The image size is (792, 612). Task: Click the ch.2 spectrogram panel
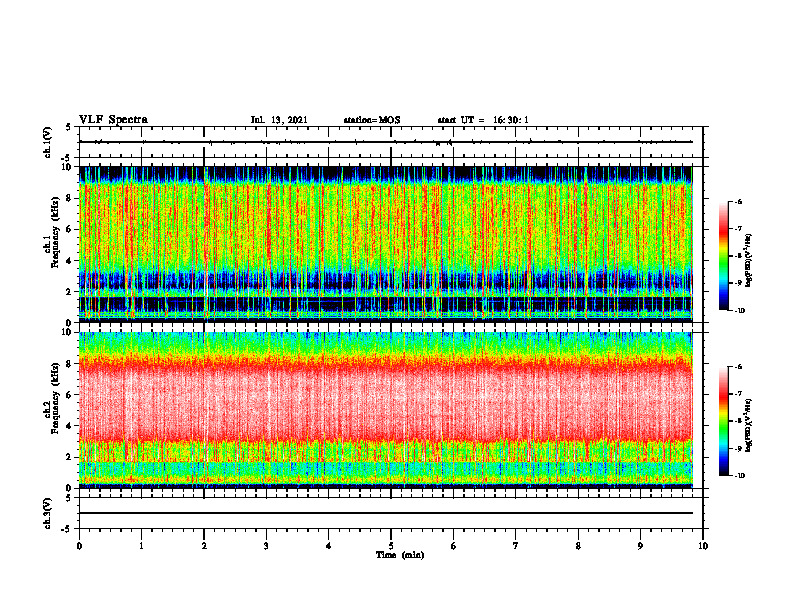tap(386, 410)
